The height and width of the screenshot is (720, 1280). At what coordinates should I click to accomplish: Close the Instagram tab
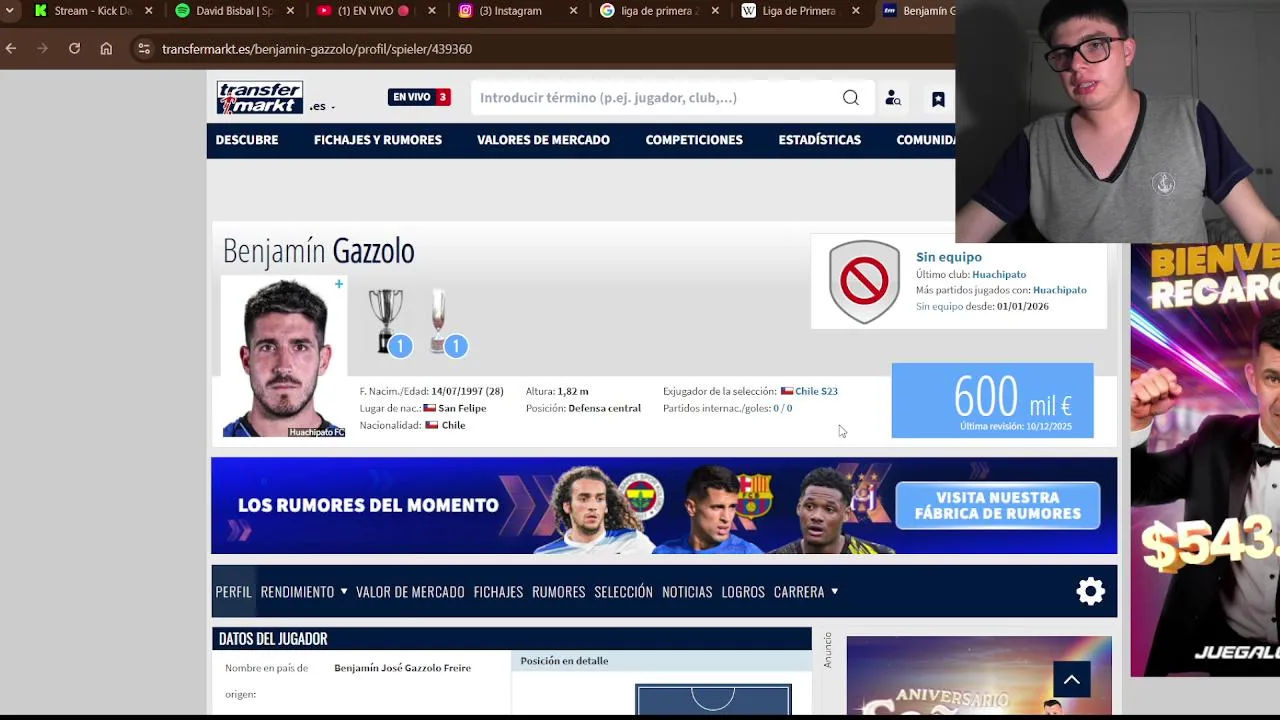click(573, 11)
